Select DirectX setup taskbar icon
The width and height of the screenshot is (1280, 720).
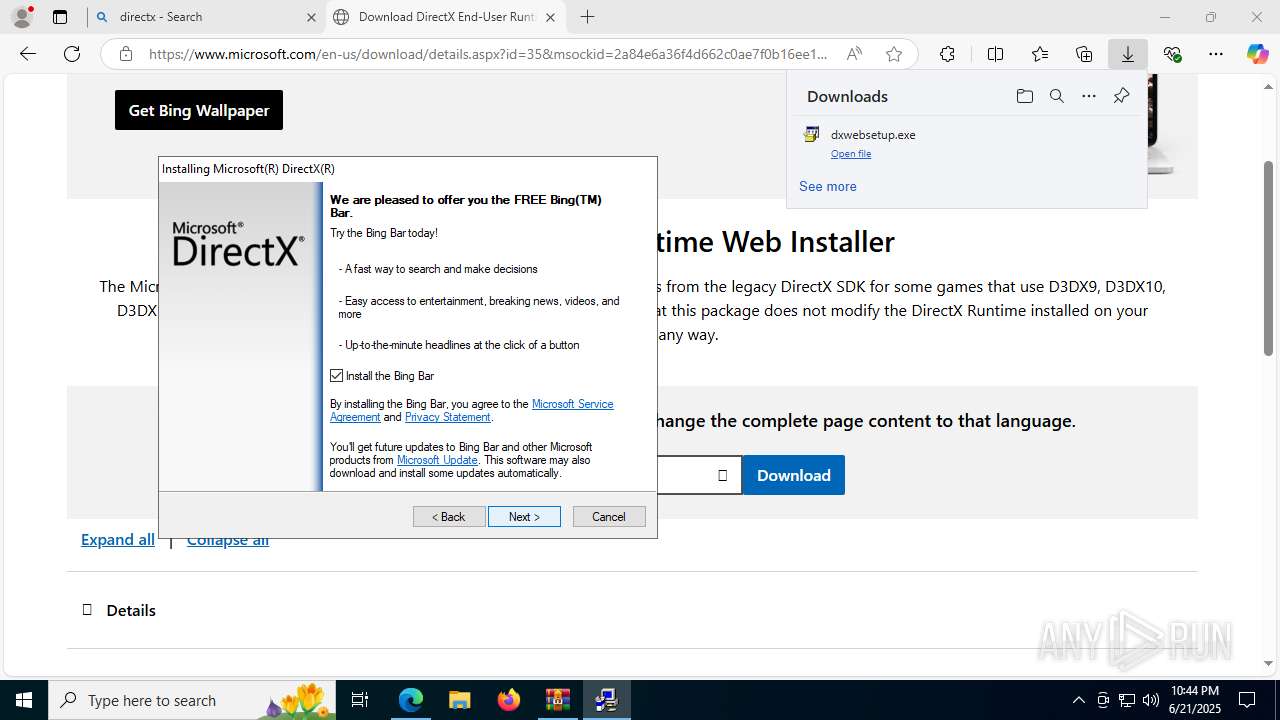pos(606,700)
